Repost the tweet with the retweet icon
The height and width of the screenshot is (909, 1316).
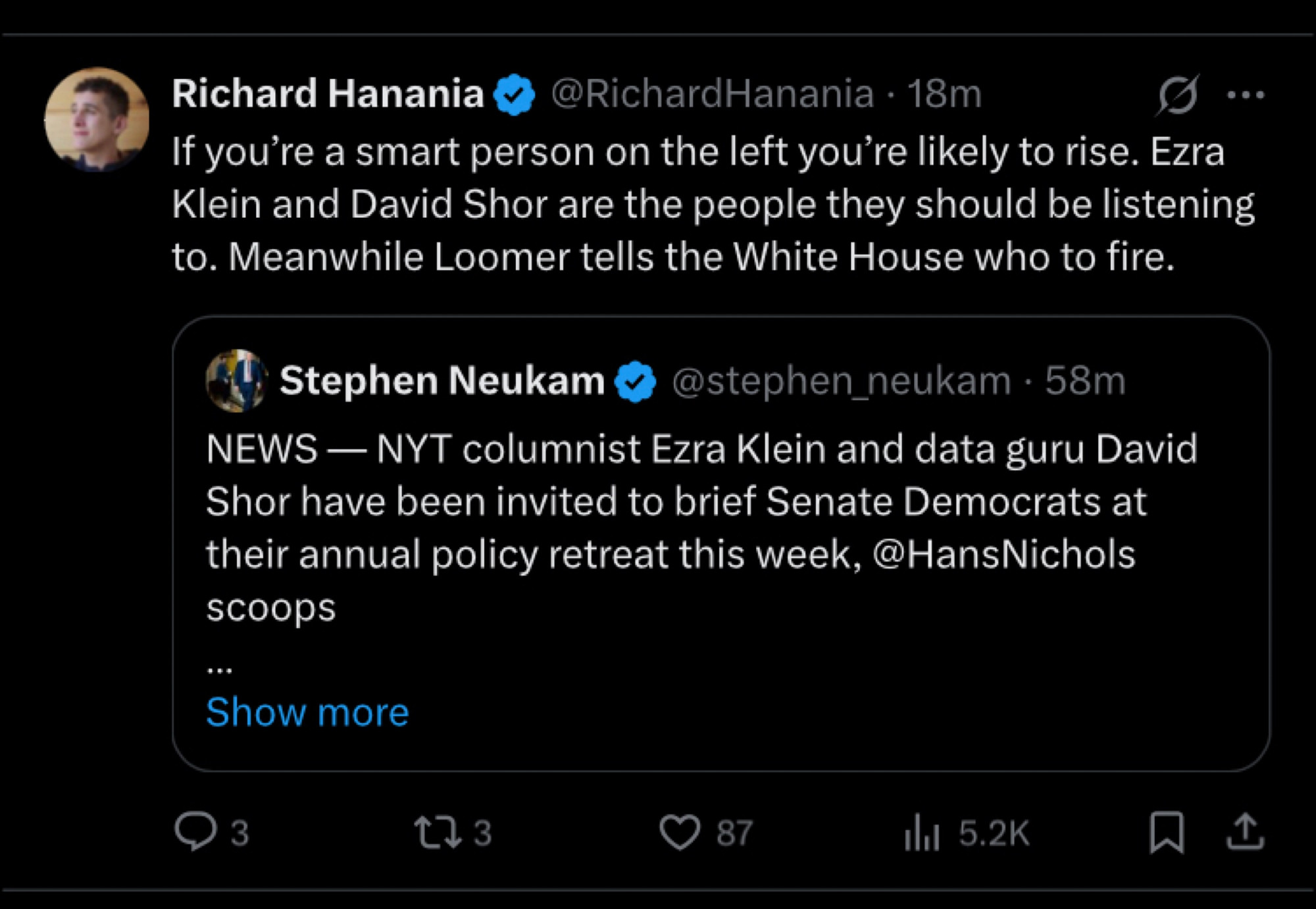pyautogui.click(x=438, y=832)
